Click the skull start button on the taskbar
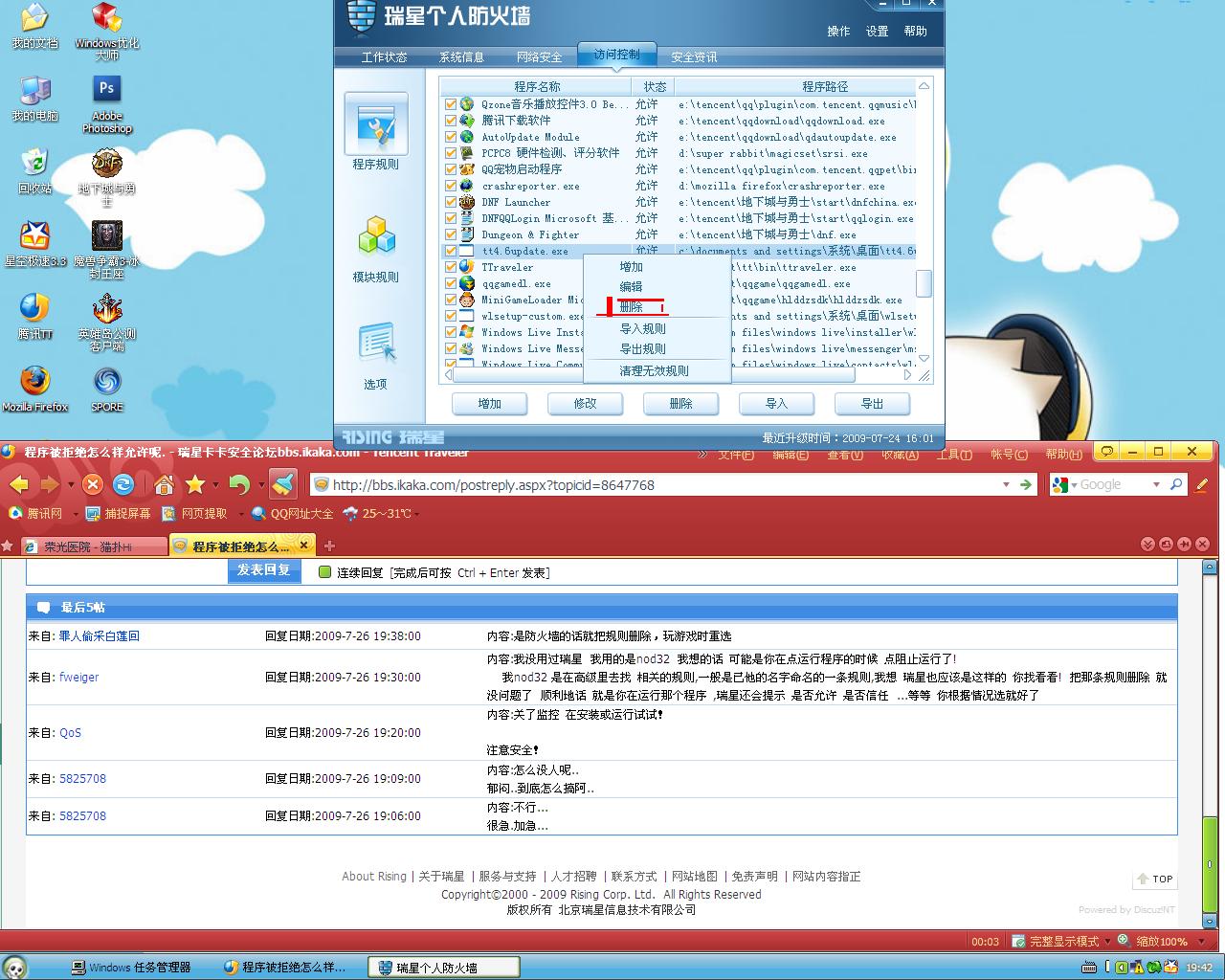The height and width of the screenshot is (980, 1225). pyautogui.click(x=15, y=967)
